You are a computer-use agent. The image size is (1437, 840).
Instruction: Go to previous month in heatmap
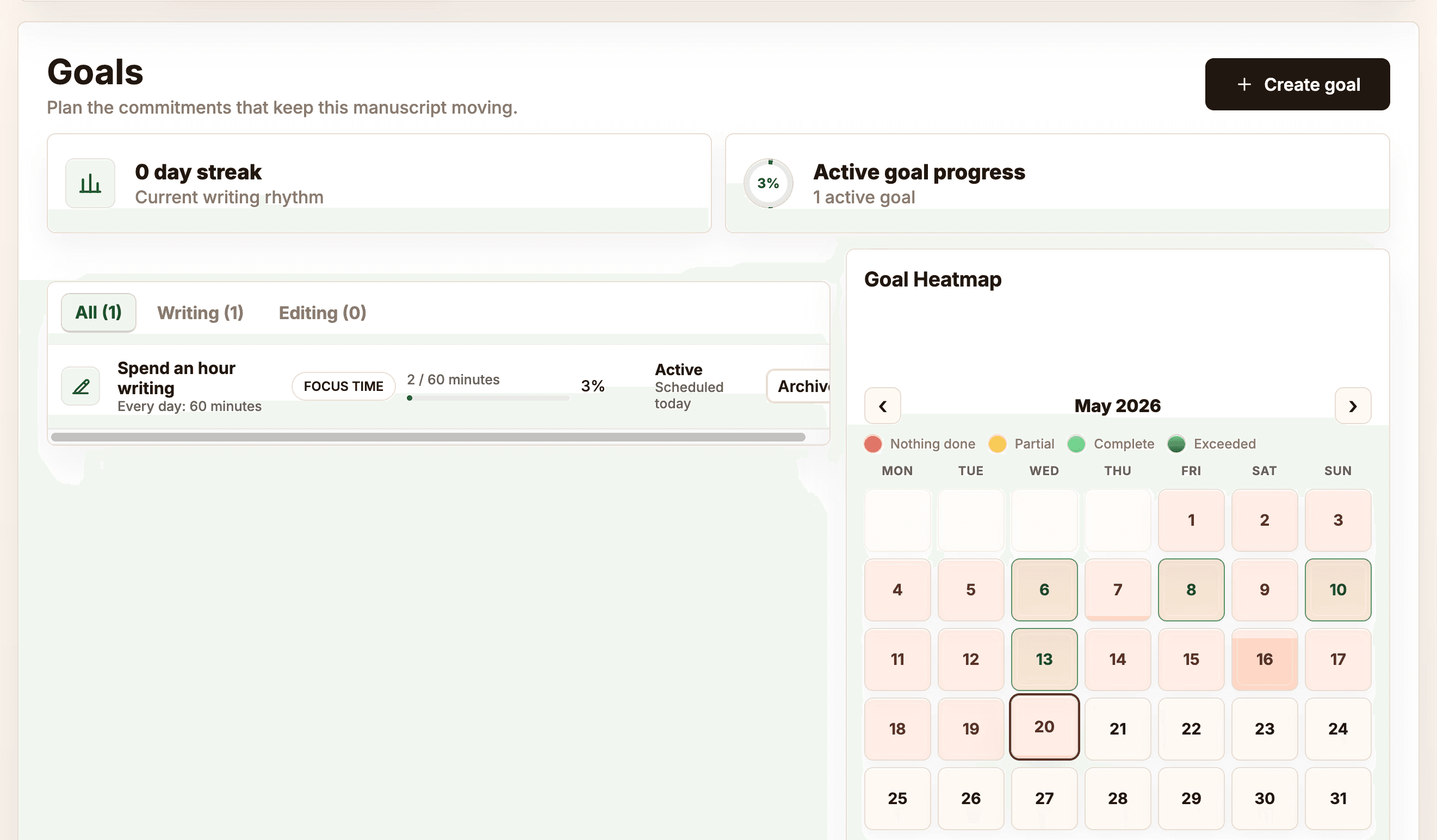tap(882, 406)
